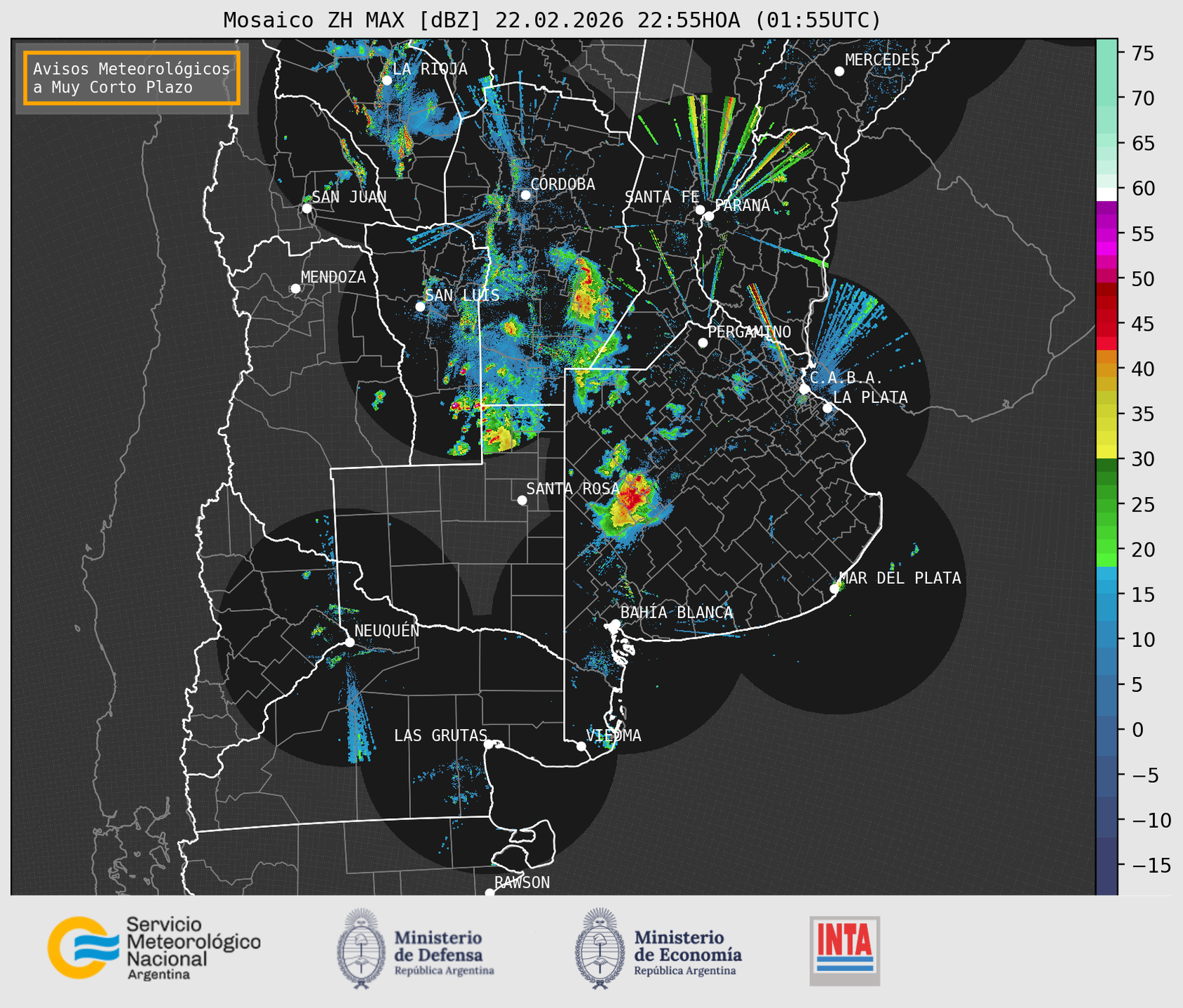
Task: Click the Santa Fe city marker dot
Action: tap(700, 210)
